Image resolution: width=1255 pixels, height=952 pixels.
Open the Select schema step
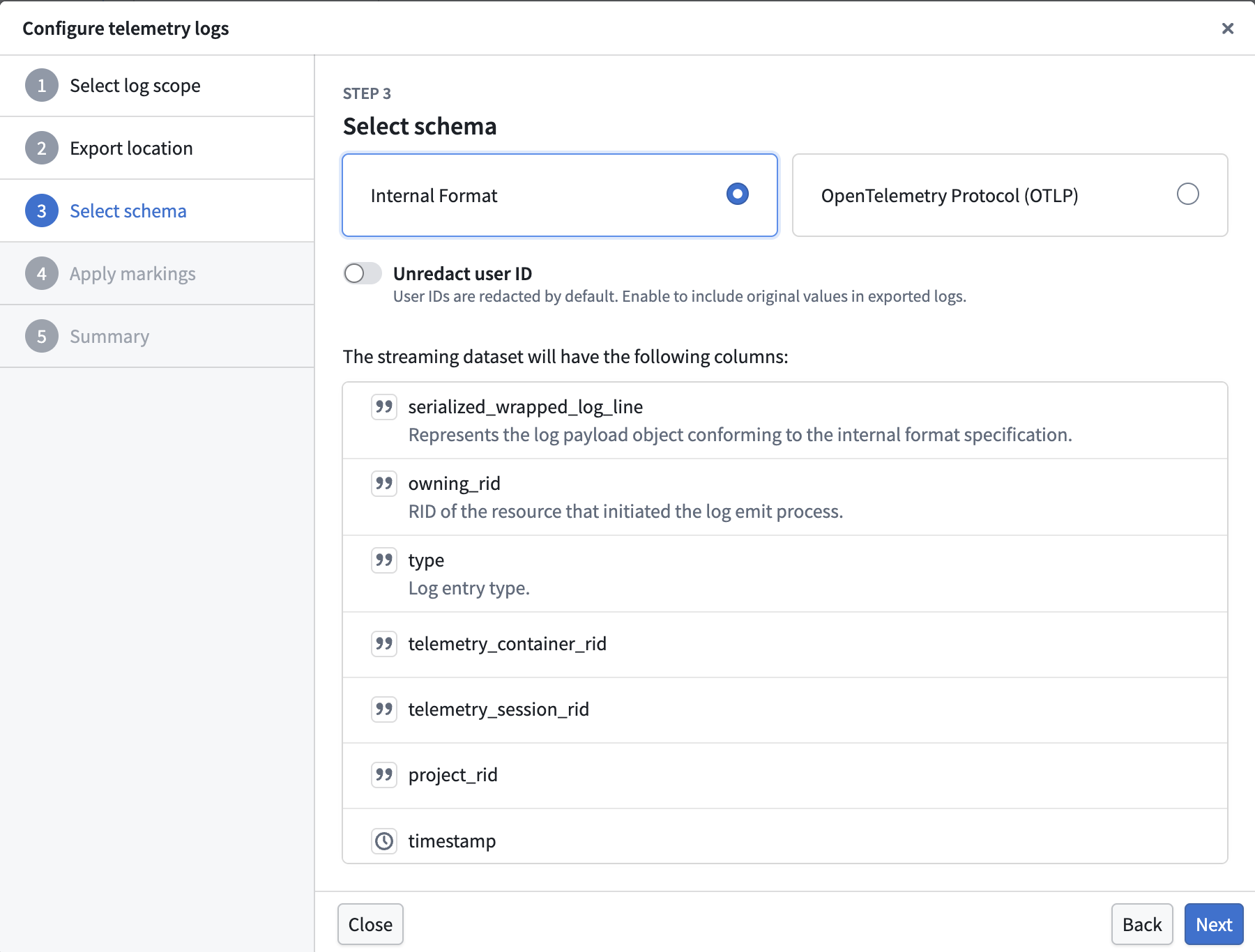point(157,211)
